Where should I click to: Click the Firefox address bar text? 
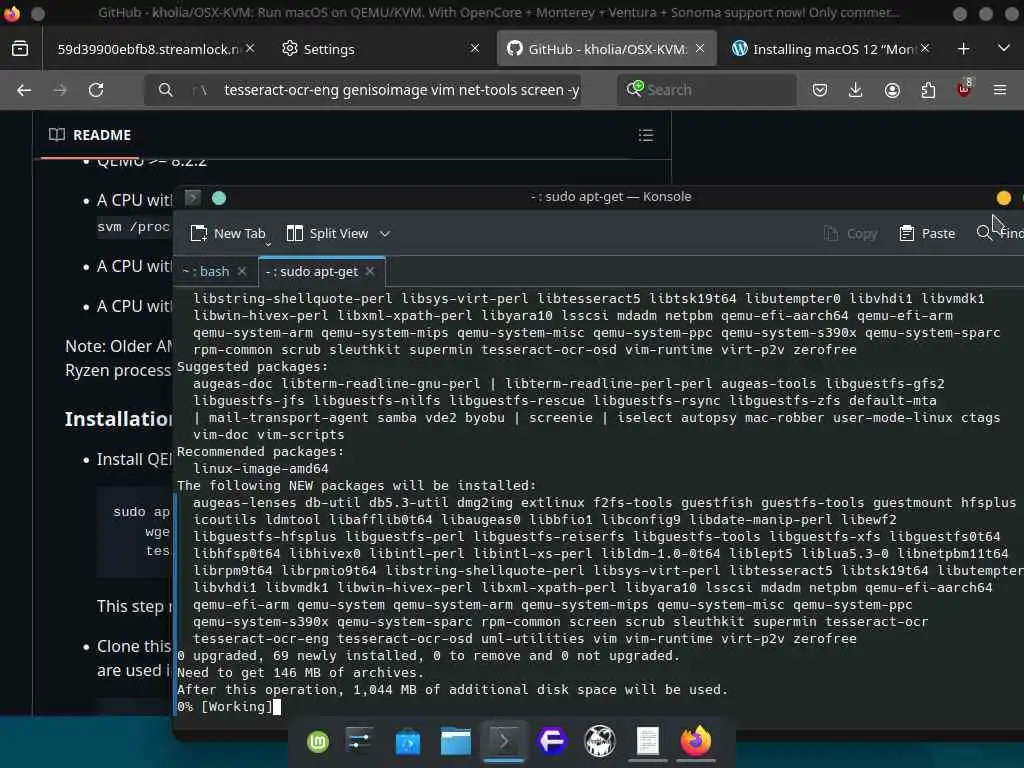click(x=401, y=90)
